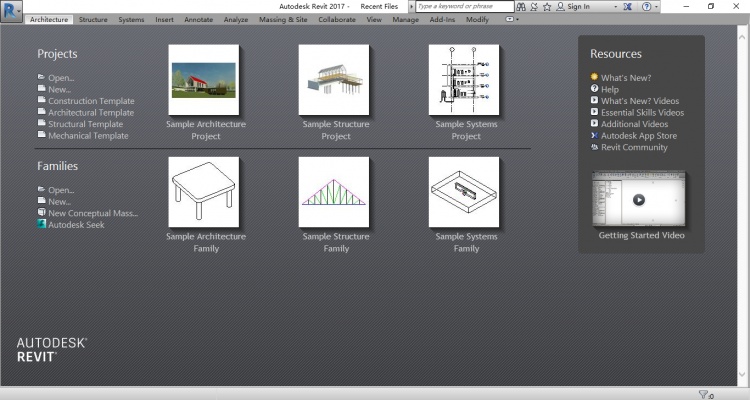
Task: Switch to the Structure ribbon tab
Action: coord(93,19)
